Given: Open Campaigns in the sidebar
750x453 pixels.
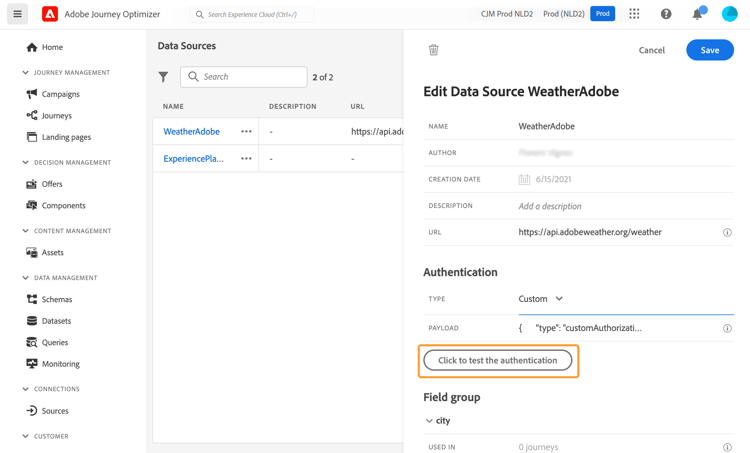Looking at the screenshot, I should coord(60,94).
